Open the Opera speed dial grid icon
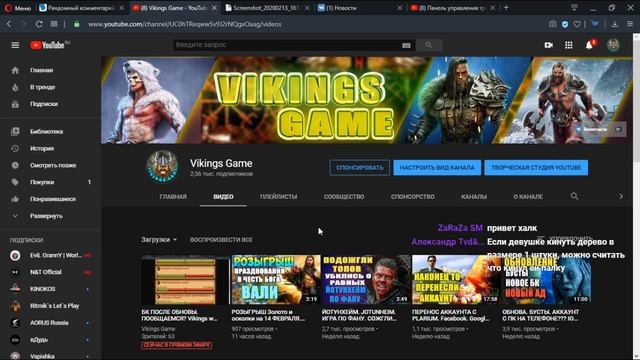Viewport: 640px width, 360px height. tap(54, 24)
